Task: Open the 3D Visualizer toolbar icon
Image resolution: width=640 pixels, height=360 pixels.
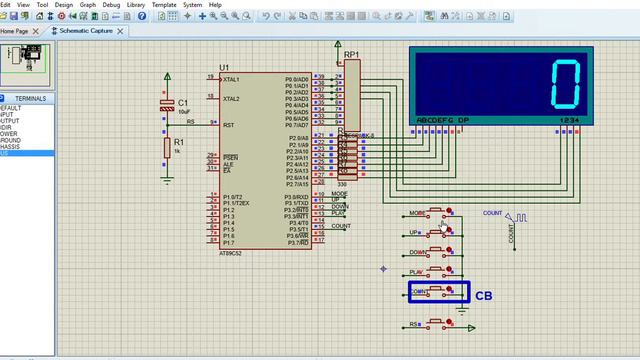Action: pos(73,16)
